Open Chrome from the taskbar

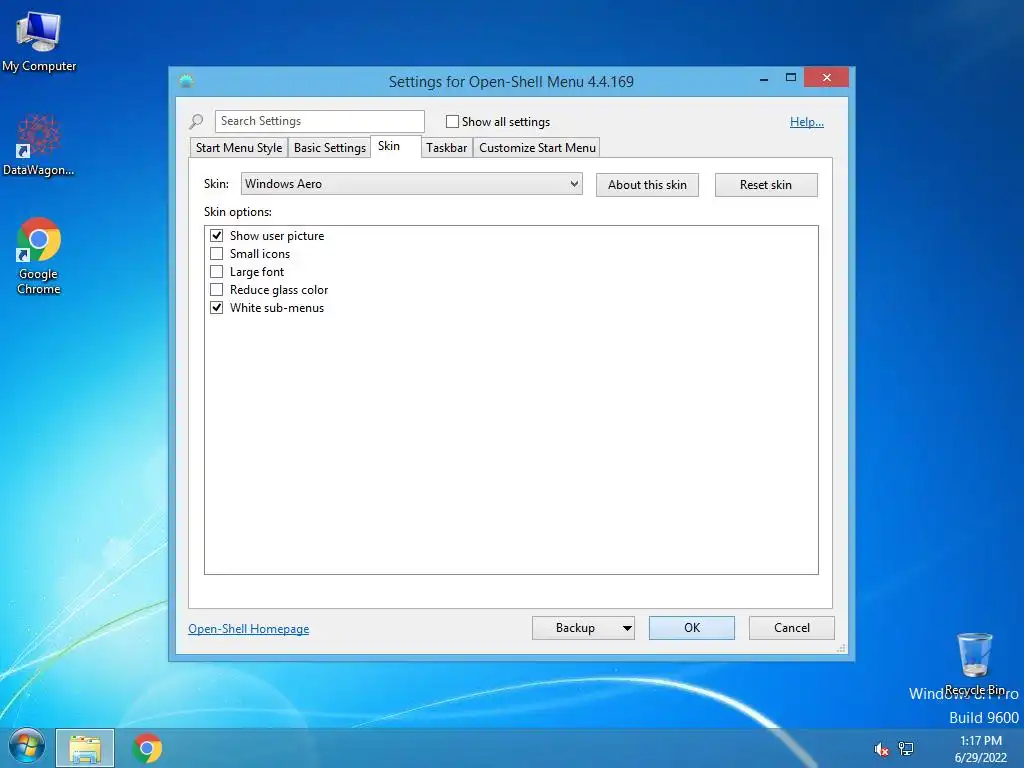[x=147, y=748]
